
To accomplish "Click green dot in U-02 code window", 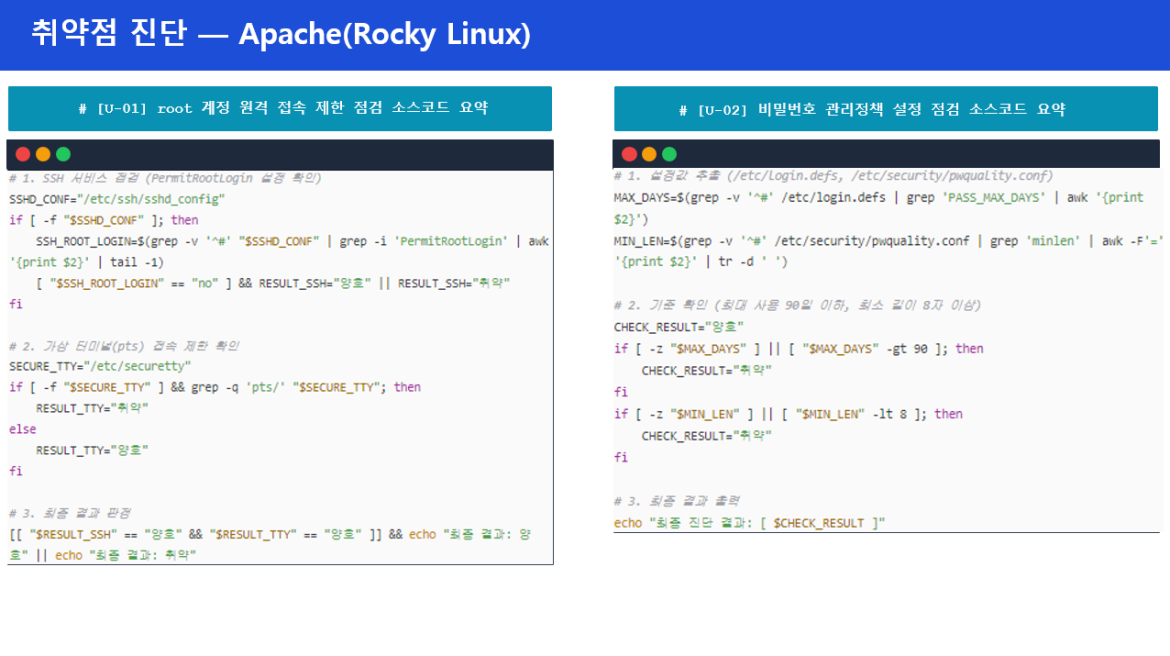I will (x=669, y=154).
